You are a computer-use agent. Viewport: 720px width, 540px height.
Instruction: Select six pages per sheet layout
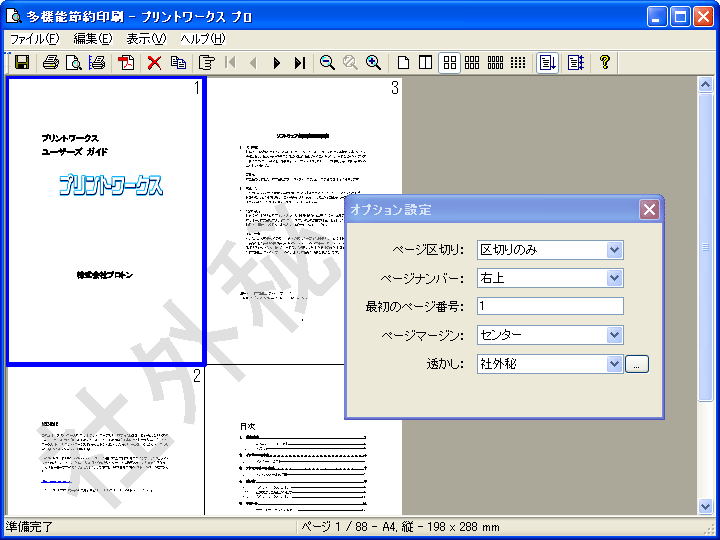point(472,62)
